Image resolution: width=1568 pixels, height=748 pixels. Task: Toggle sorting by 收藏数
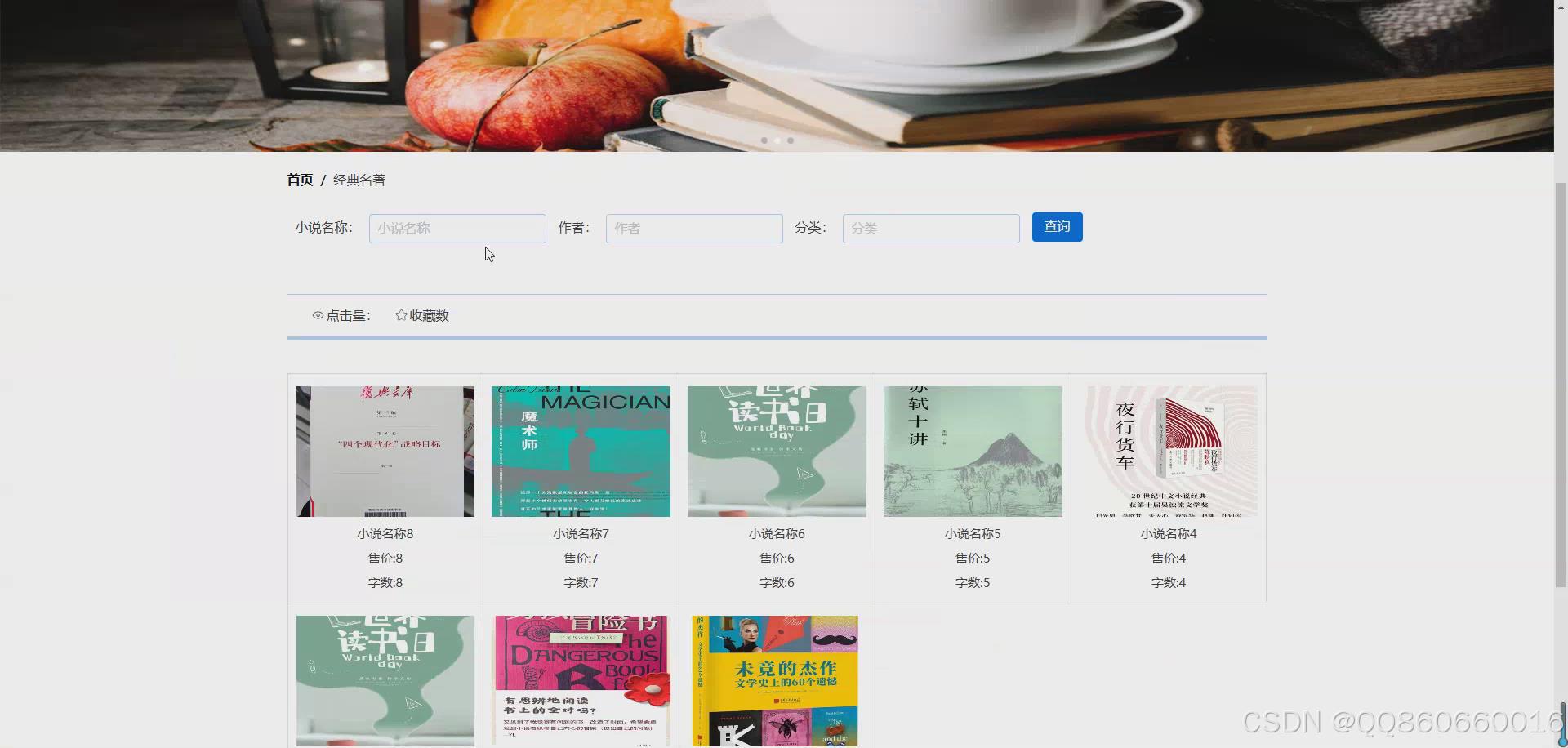pos(428,315)
